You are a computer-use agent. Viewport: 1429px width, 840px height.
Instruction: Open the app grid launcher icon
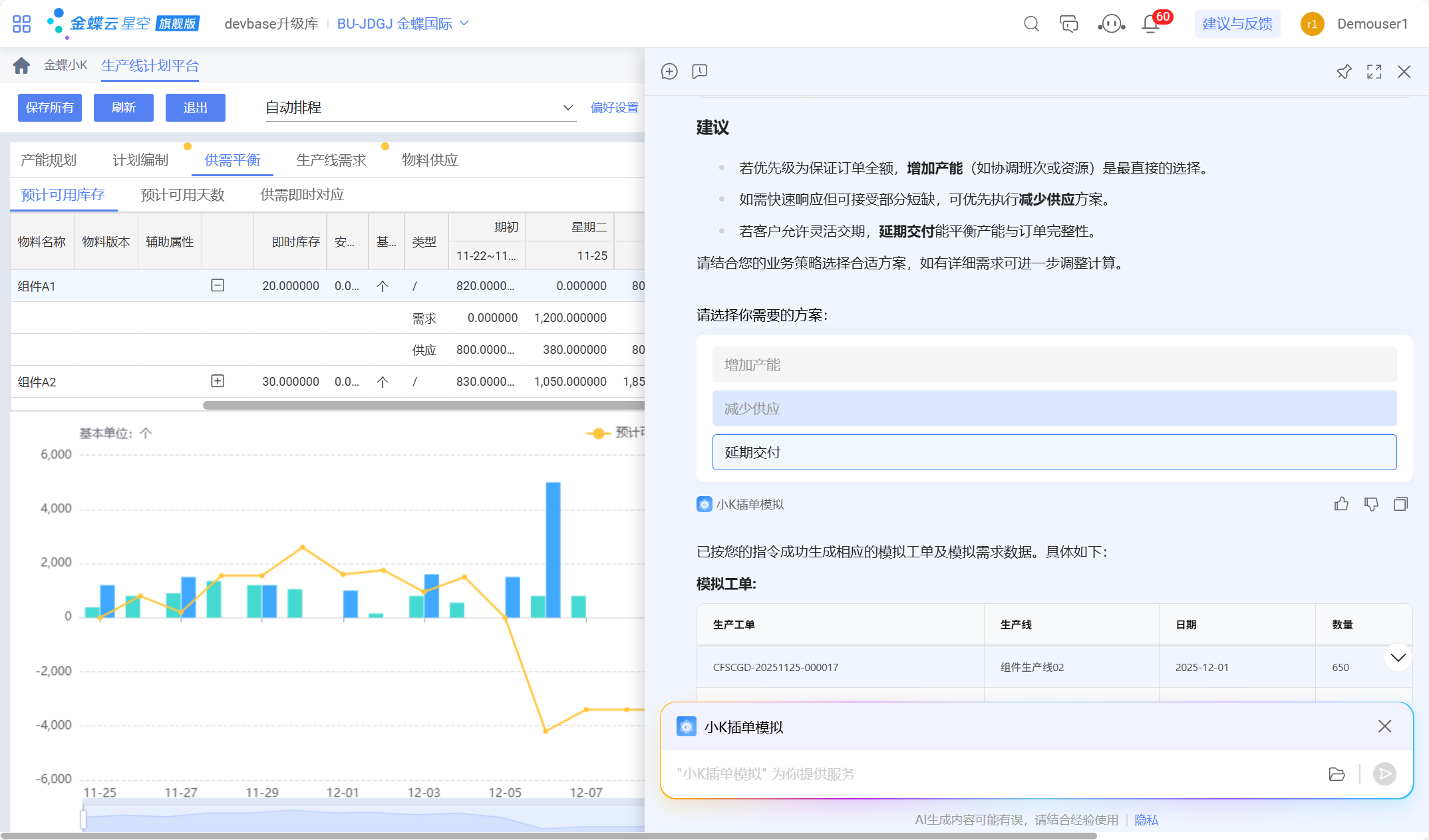coord(21,24)
